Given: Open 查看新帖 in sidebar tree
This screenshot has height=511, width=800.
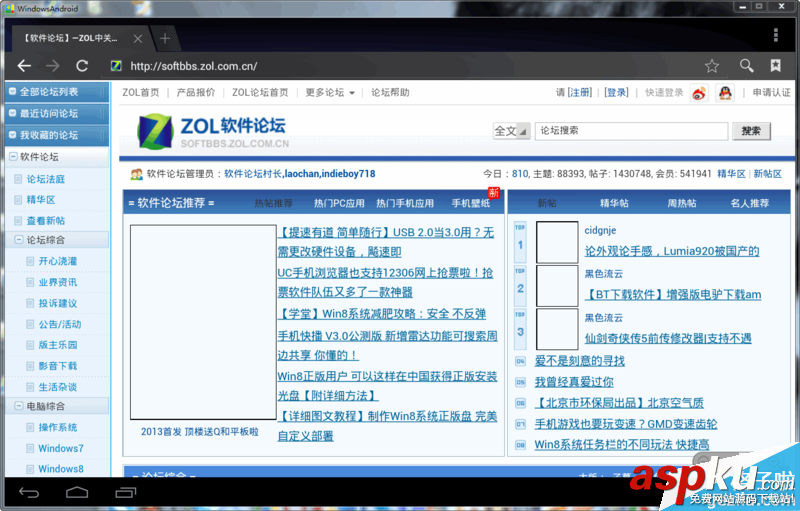Looking at the screenshot, I should tap(45, 220).
